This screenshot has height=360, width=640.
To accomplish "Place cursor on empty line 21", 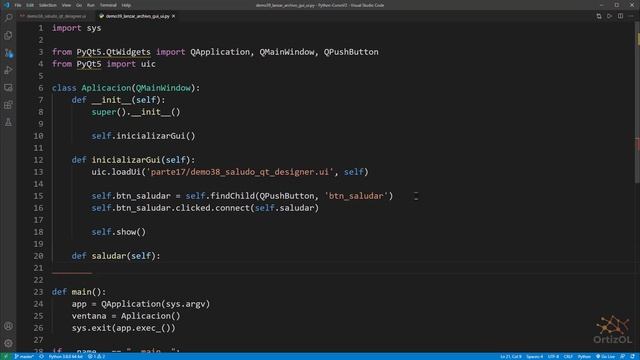I will click(x=343, y=268).
